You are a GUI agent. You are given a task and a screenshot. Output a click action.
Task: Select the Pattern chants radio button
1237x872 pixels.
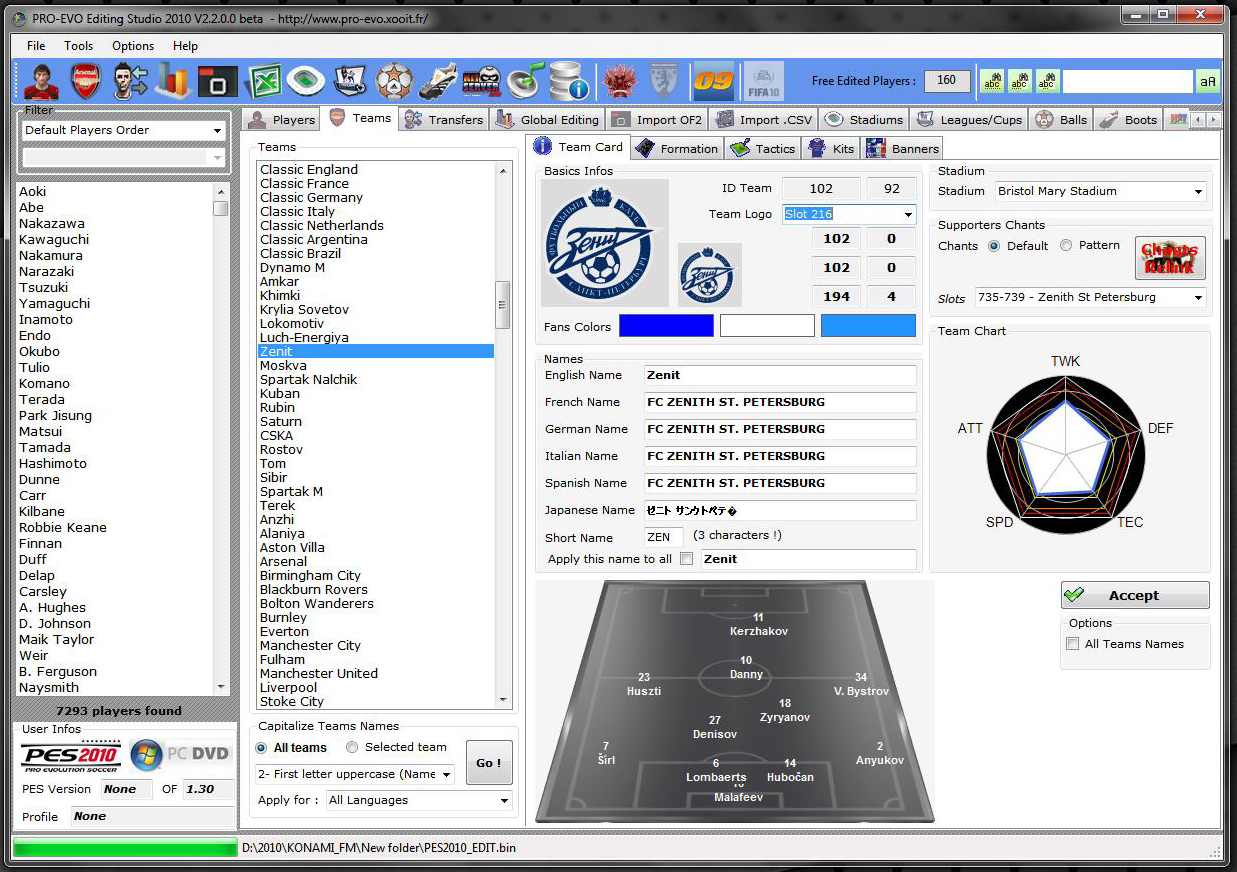click(1066, 246)
